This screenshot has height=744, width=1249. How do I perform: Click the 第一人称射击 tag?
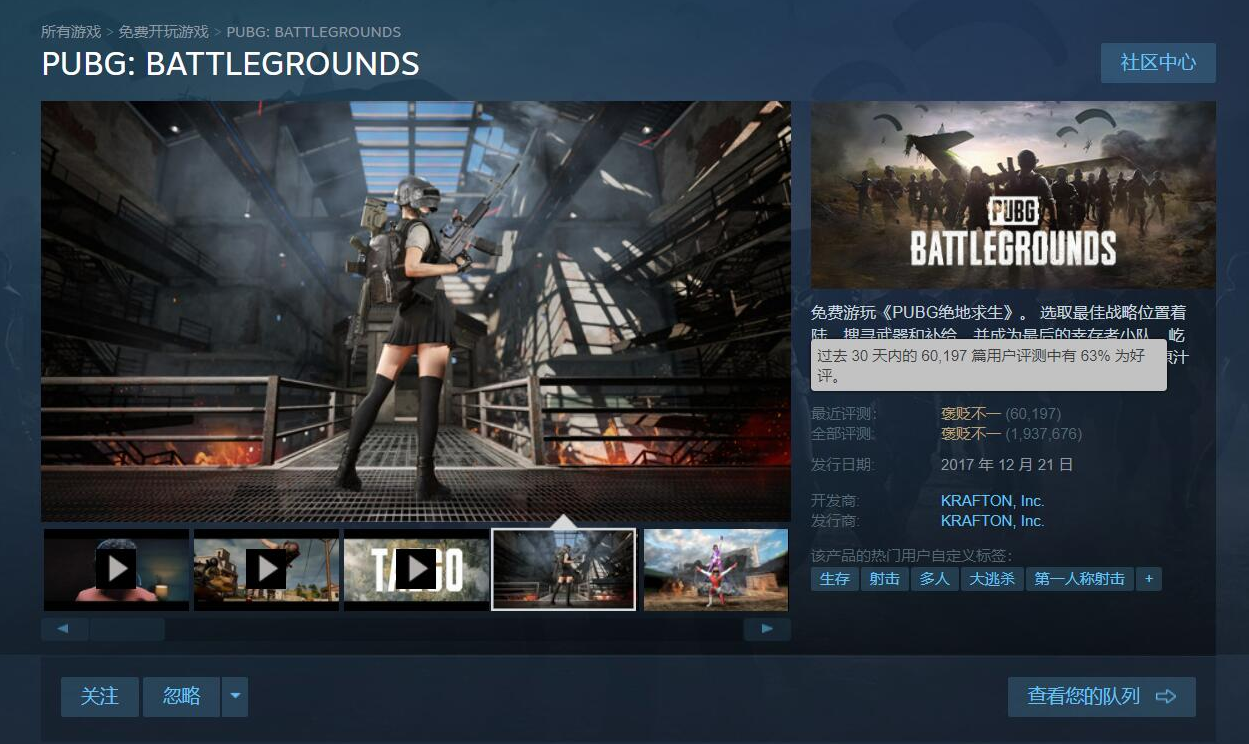click(x=1079, y=579)
